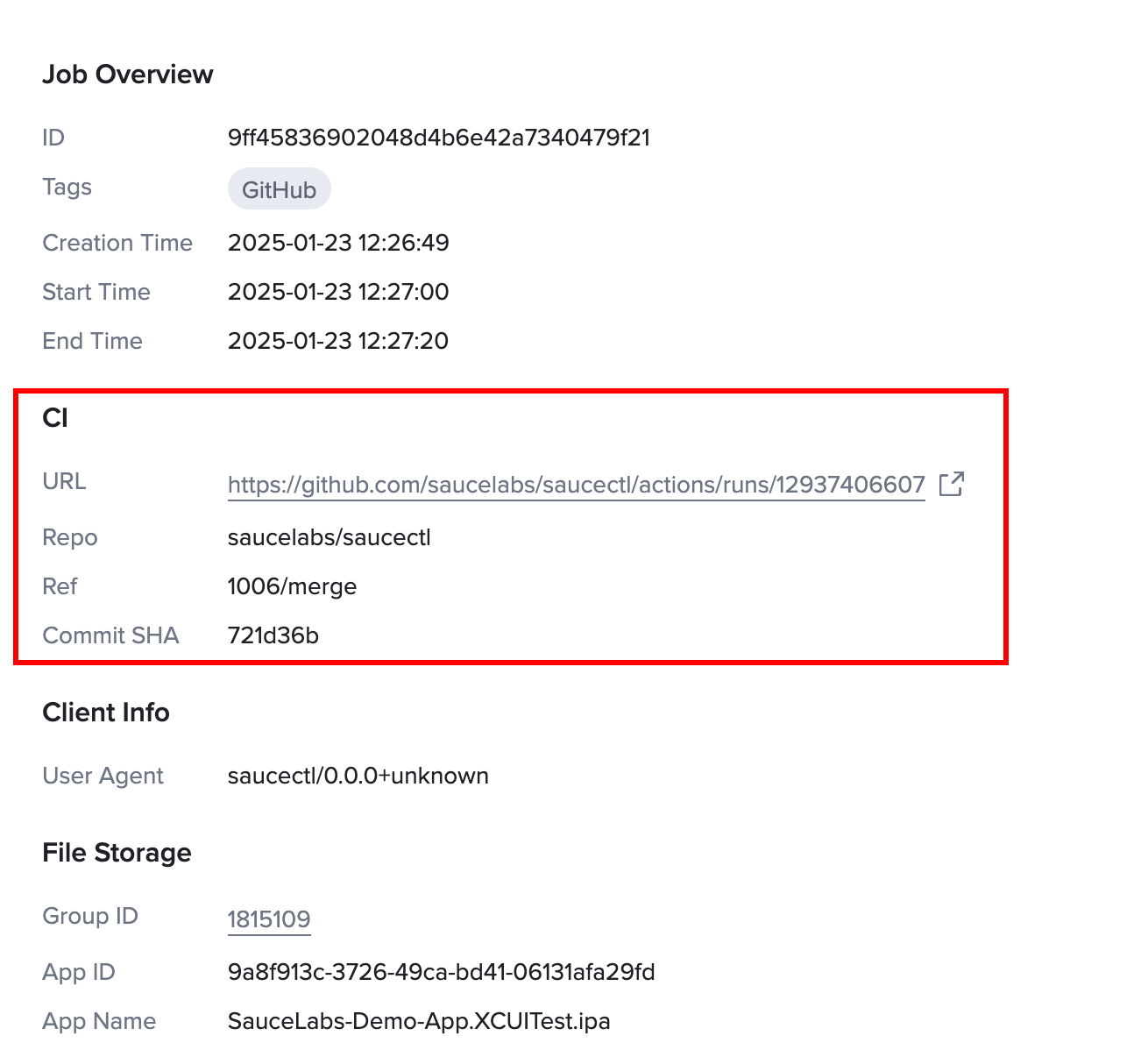
Task: Click the Ref value 1006/merge
Action: click(292, 586)
